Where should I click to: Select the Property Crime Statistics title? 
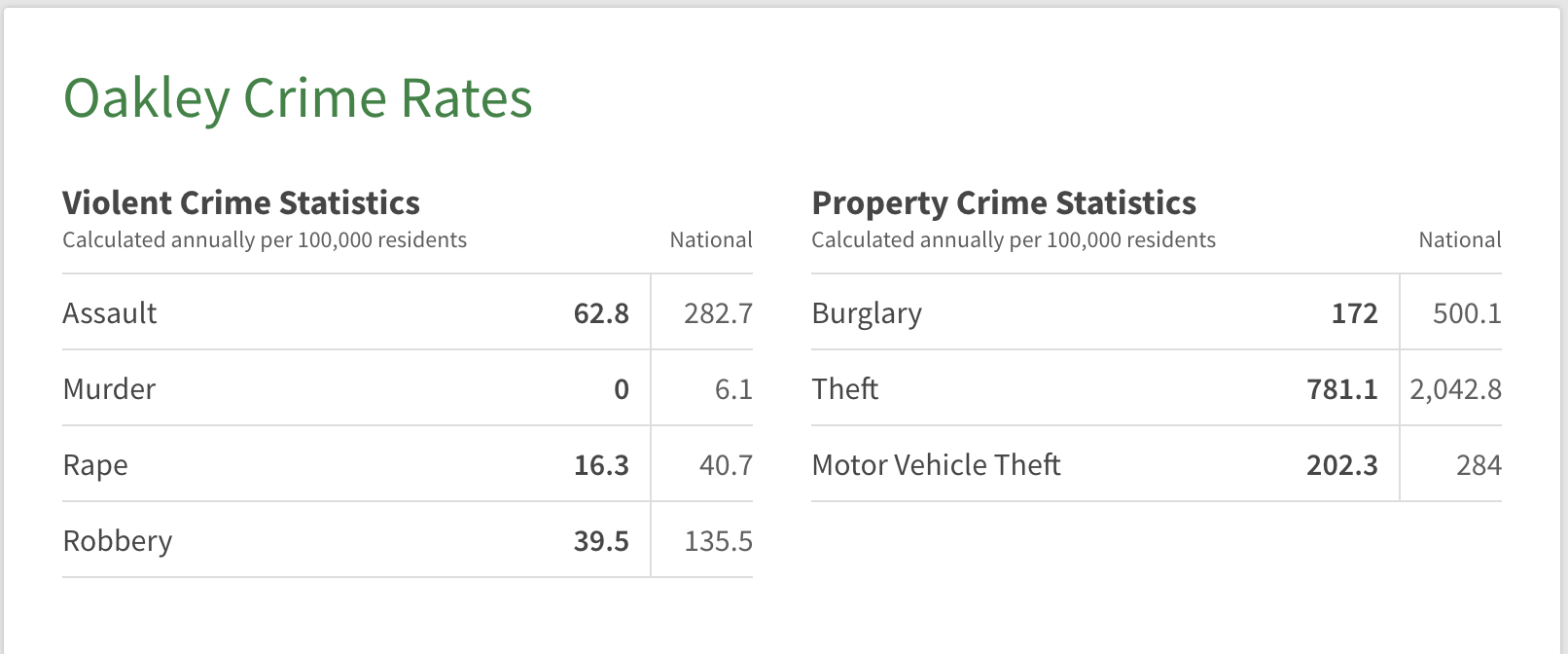pos(1004,202)
